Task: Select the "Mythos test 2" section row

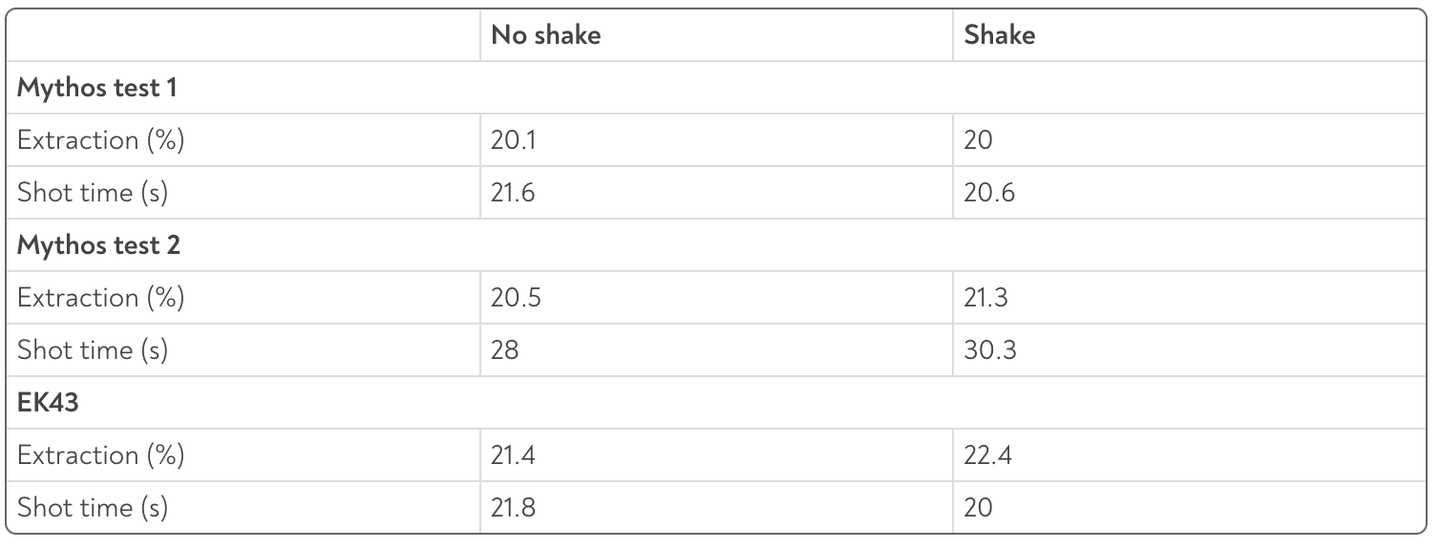Action: point(99,245)
